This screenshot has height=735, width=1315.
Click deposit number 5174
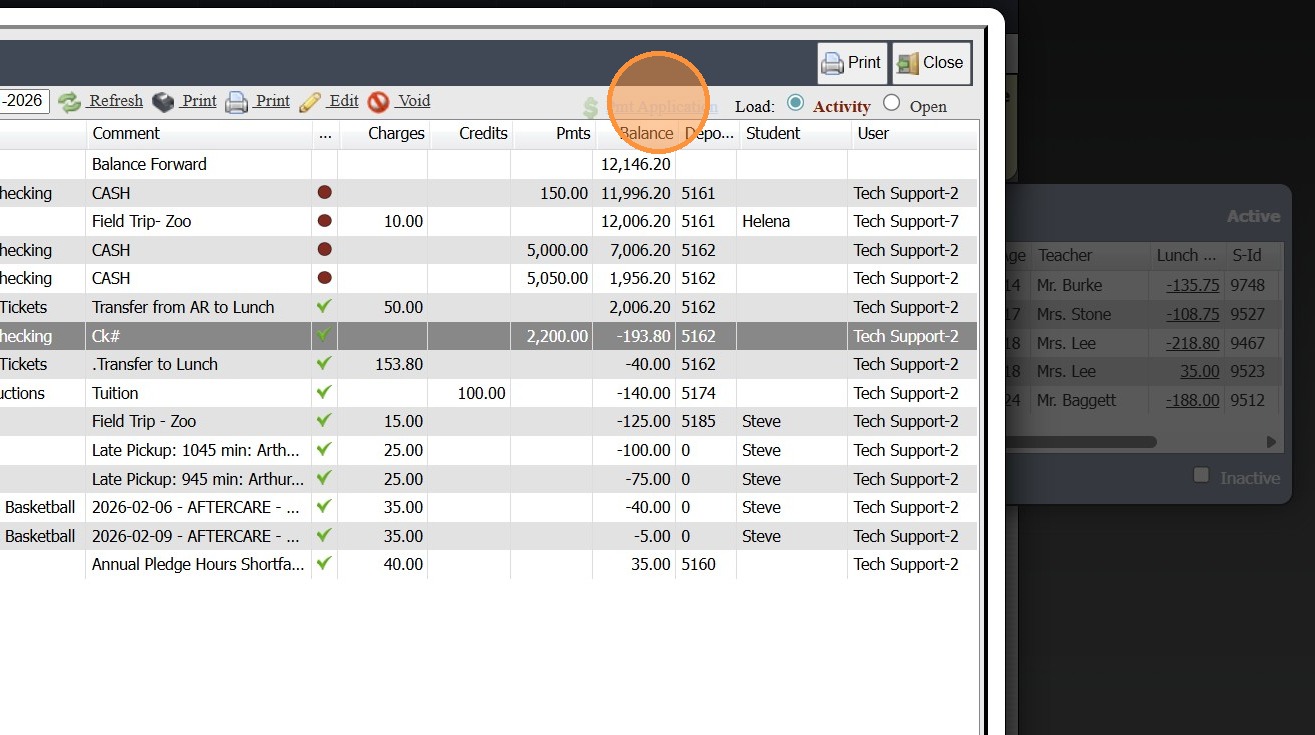tap(698, 393)
